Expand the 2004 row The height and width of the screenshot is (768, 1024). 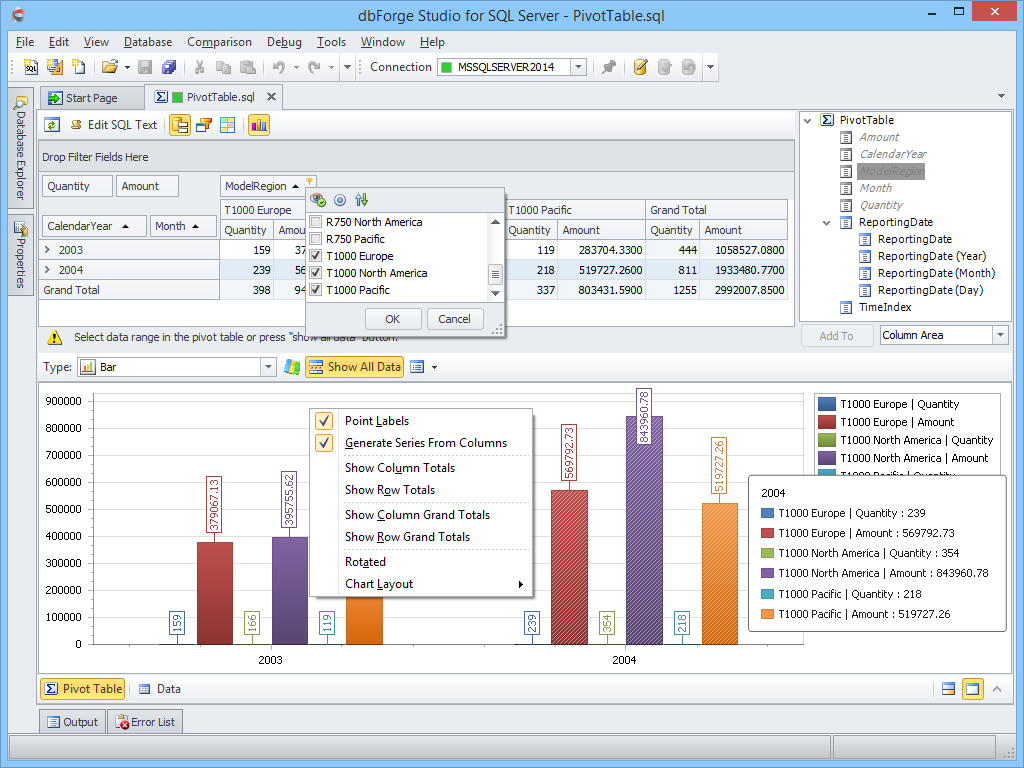pos(47,270)
